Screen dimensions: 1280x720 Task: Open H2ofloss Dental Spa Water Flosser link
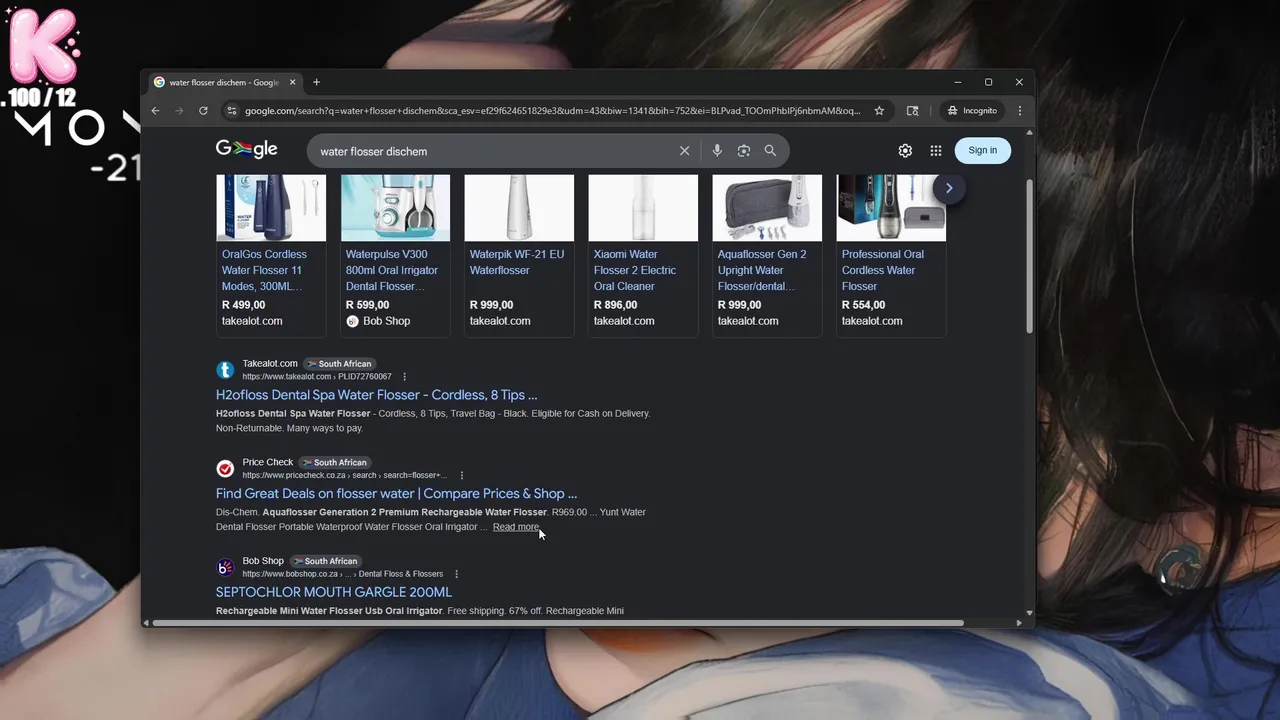click(377, 395)
